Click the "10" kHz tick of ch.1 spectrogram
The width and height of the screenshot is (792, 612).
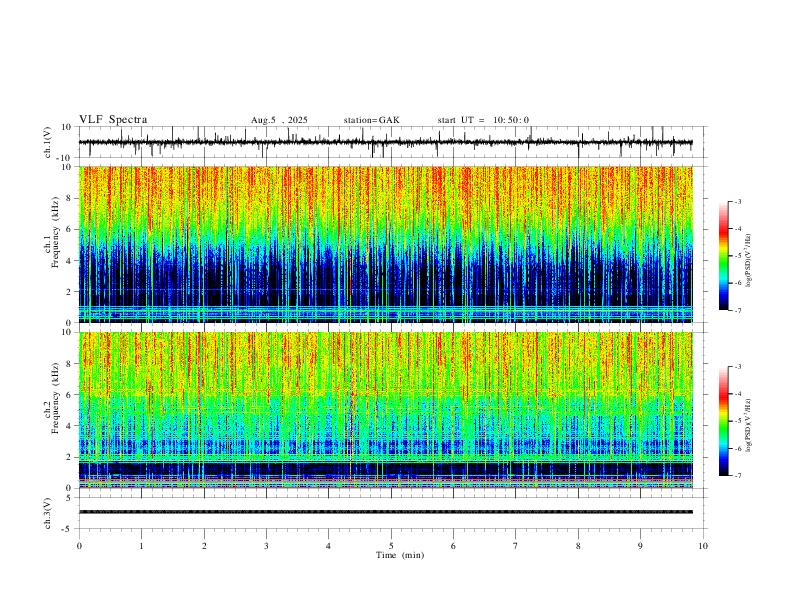tap(67, 167)
